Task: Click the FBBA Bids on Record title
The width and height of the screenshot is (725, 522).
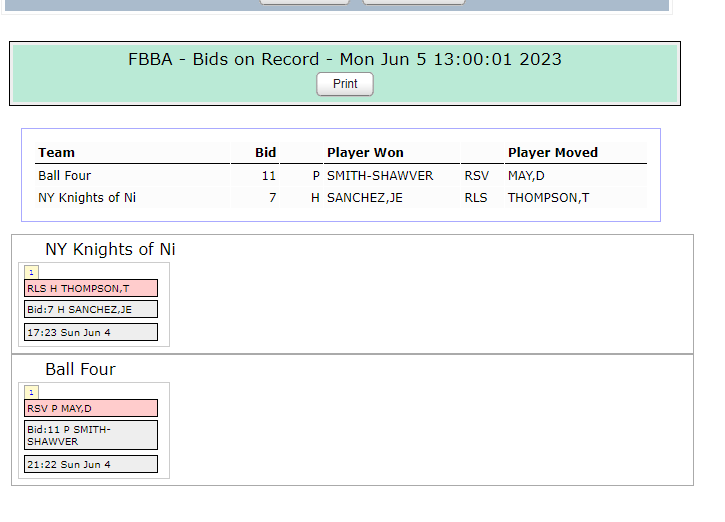Action: tap(345, 59)
